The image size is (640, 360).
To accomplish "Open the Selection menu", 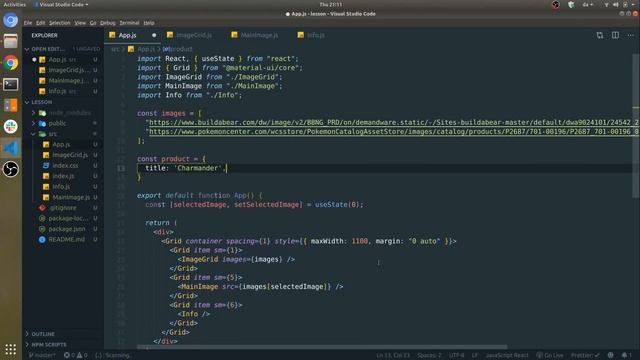I will pyautogui.click(x=60, y=23).
